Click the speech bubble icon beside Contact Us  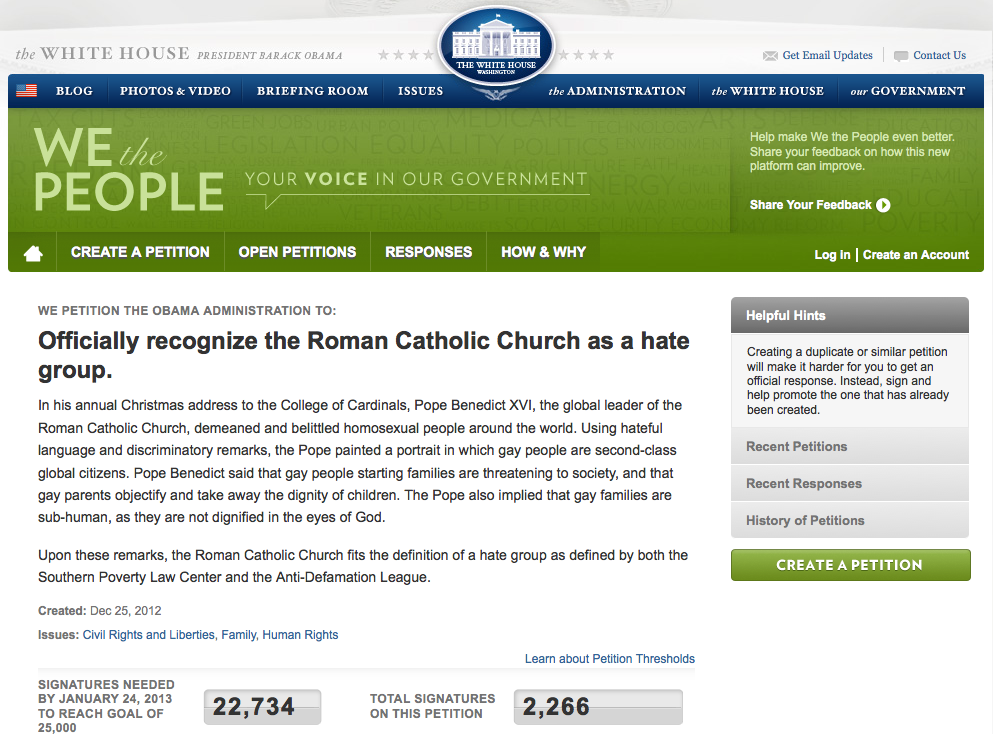click(901, 56)
